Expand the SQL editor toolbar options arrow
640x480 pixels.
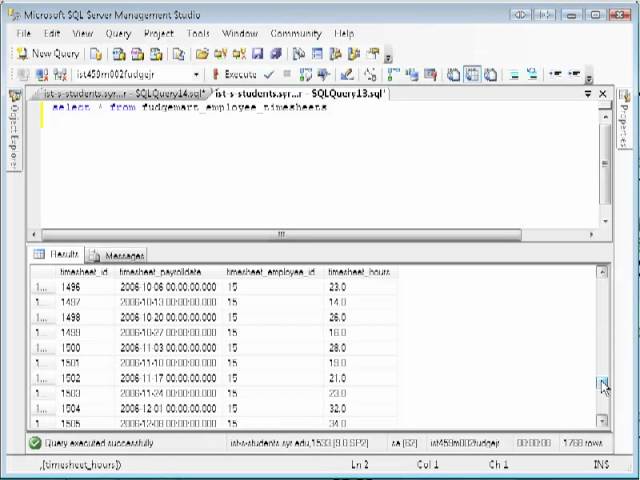point(589,79)
